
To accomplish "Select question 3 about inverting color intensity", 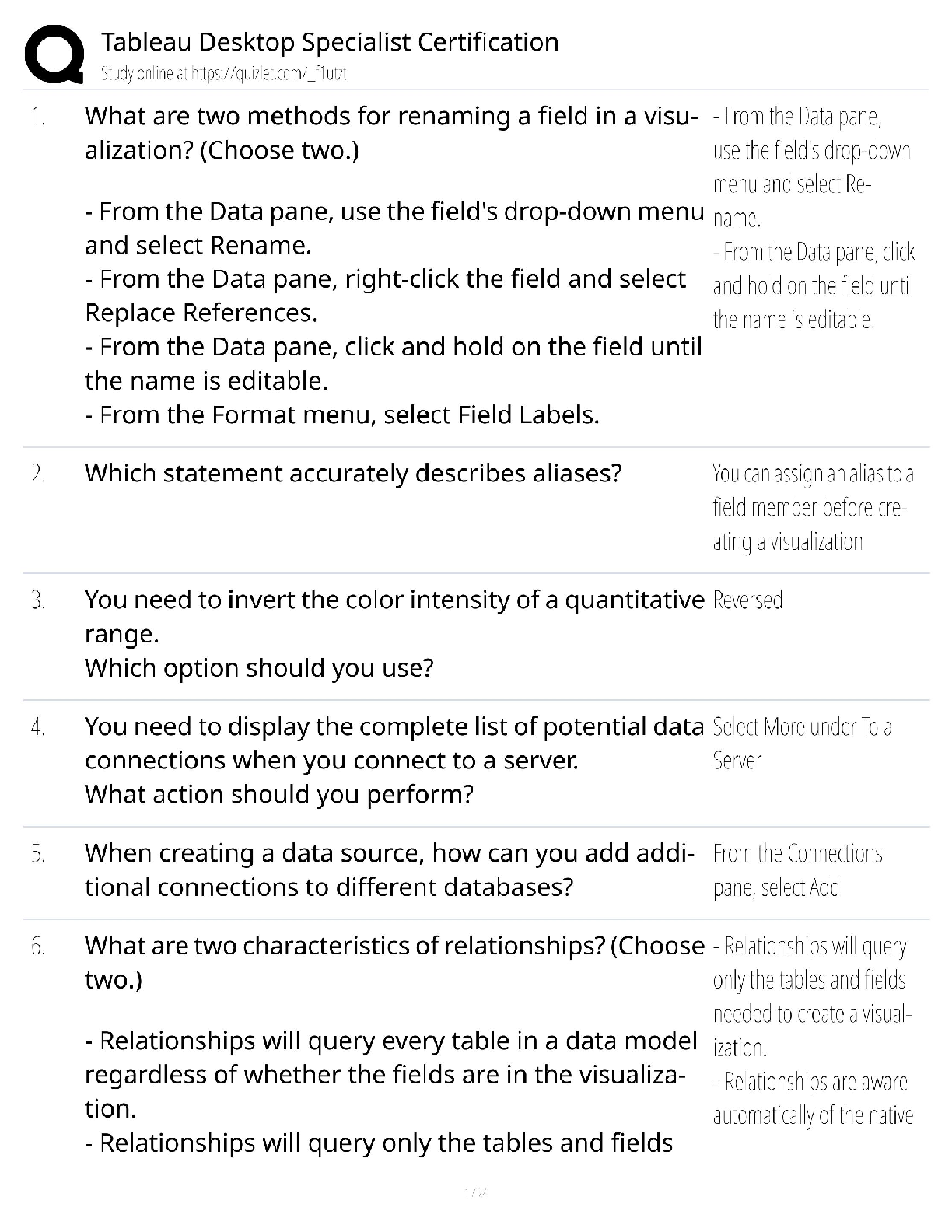I will [x=394, y=634].
